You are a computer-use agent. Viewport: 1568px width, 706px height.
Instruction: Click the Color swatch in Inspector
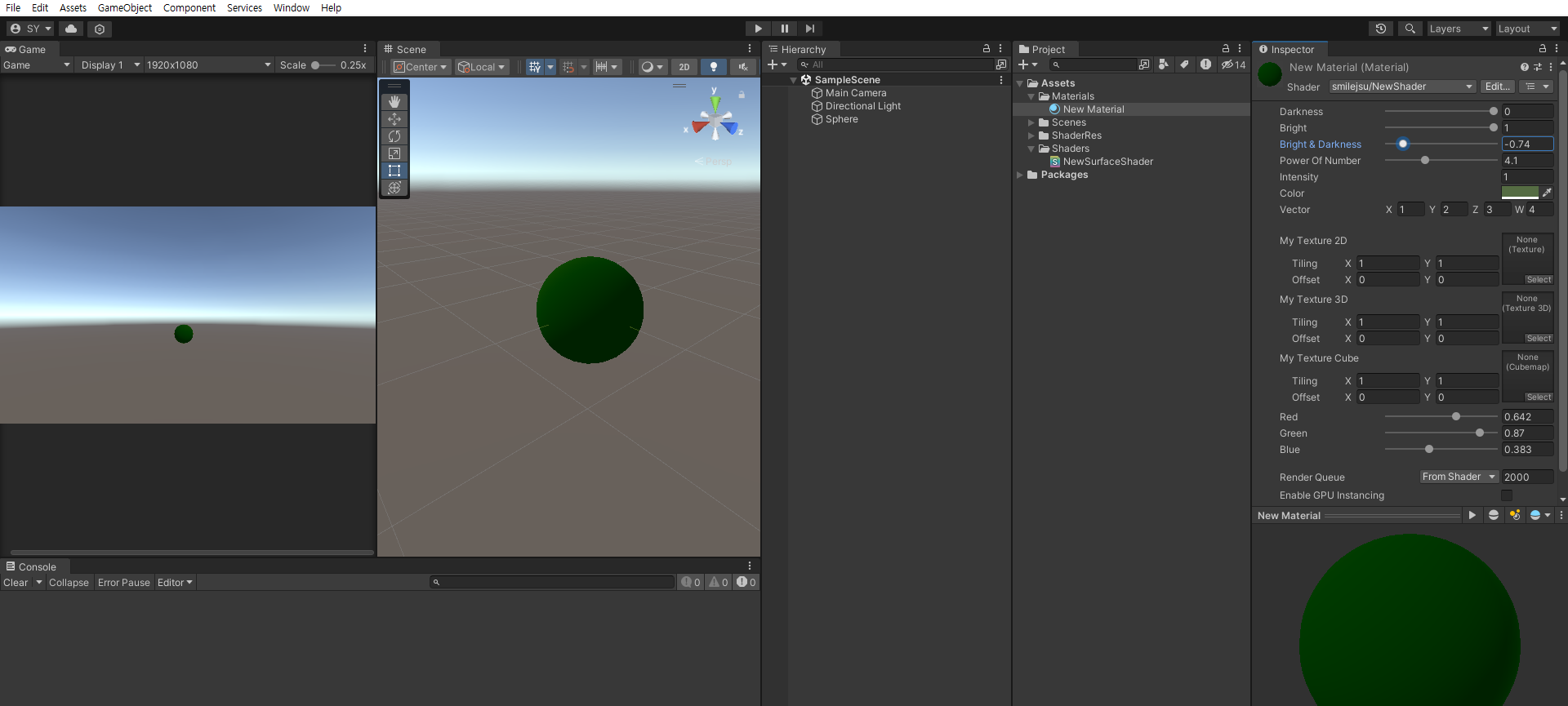pyautogui.click(x=1520, y=193)
